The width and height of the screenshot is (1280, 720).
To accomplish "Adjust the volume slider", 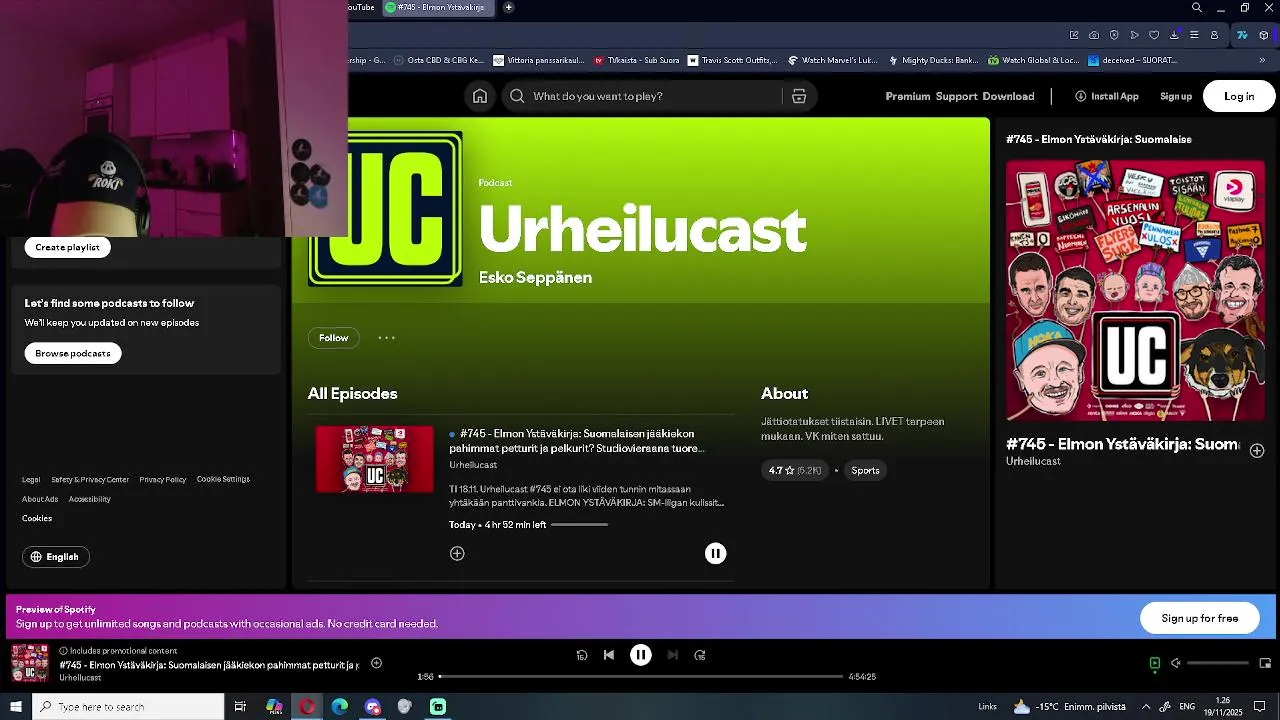I will click(1218, 663).
